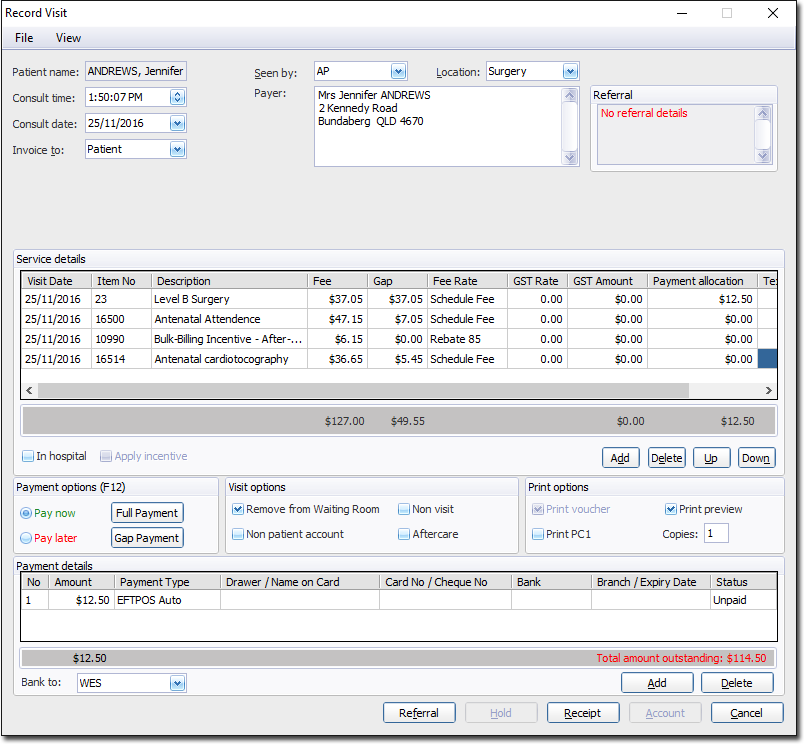This screenshot has height=744, width=804.
Task: Toggle the Print preview checkbox
Action: click(x=671, y=509)
